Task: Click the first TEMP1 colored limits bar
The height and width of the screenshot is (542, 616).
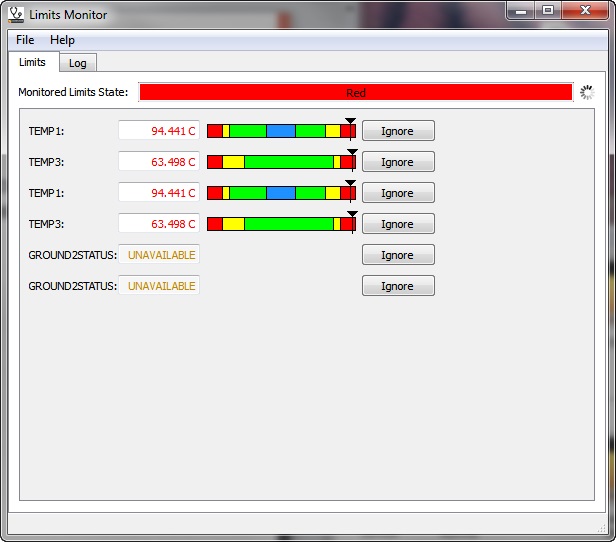Action: pyautogui.click(x=281, y=130)
